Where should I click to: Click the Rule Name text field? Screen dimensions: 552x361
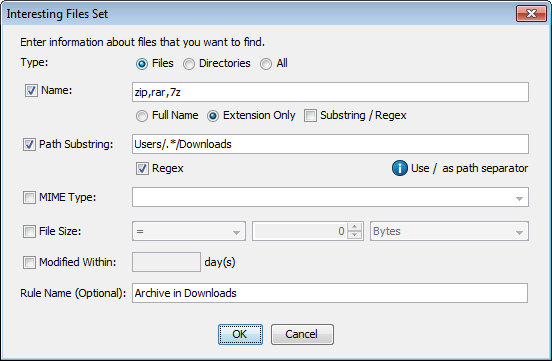(x=330, y=293)
